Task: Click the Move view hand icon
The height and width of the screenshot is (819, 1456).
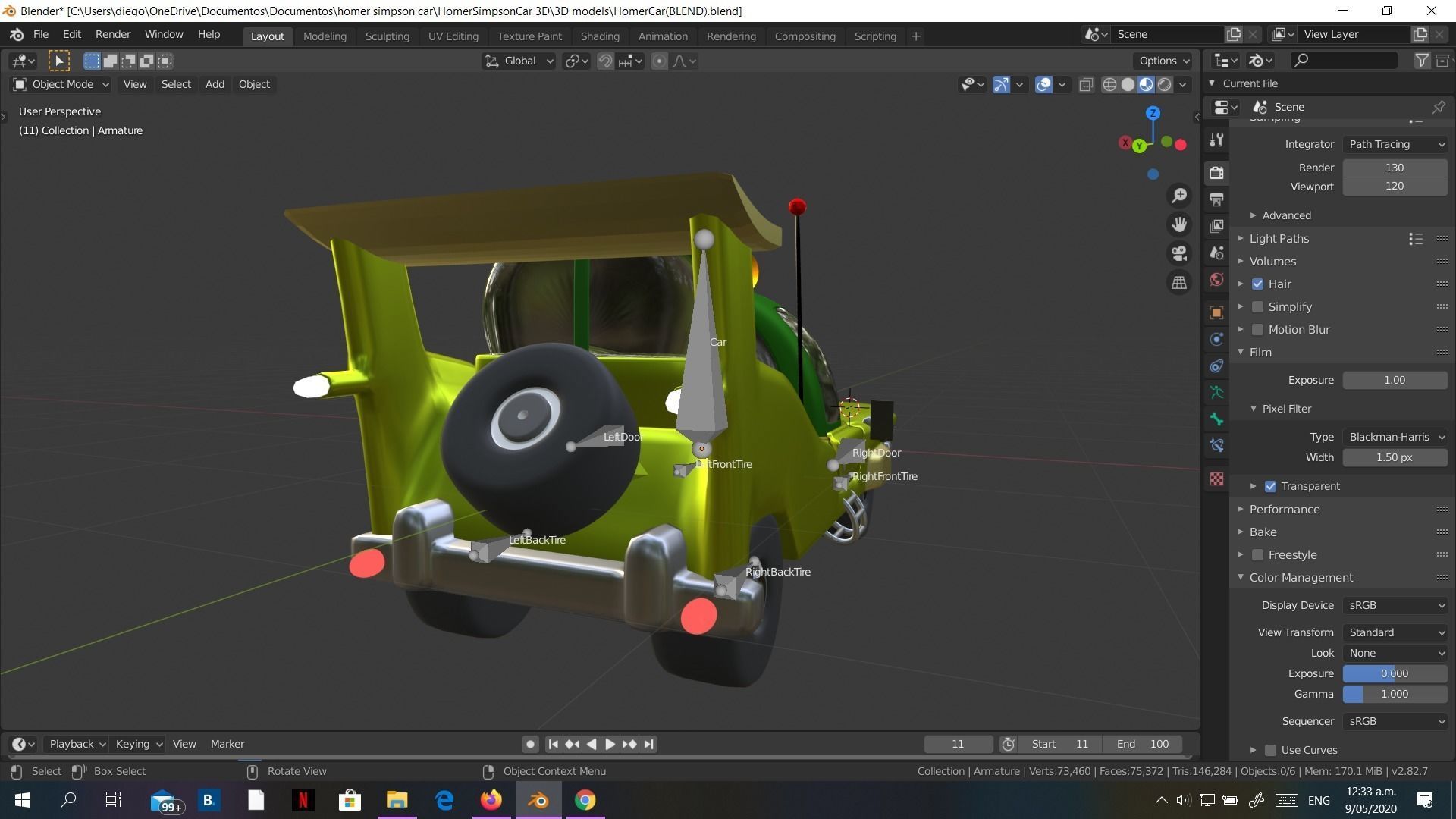Action: [1179, 224]
